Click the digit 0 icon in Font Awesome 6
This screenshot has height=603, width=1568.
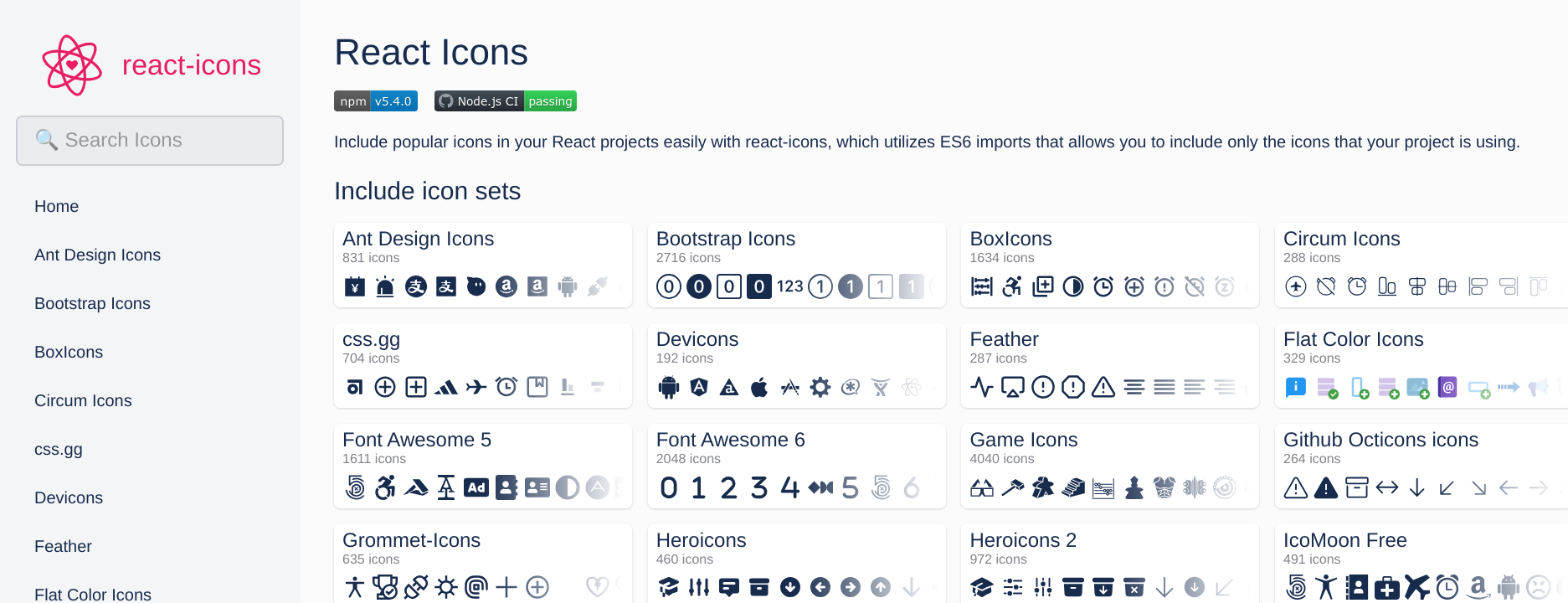pyautogui.click(x=669, y=487)
